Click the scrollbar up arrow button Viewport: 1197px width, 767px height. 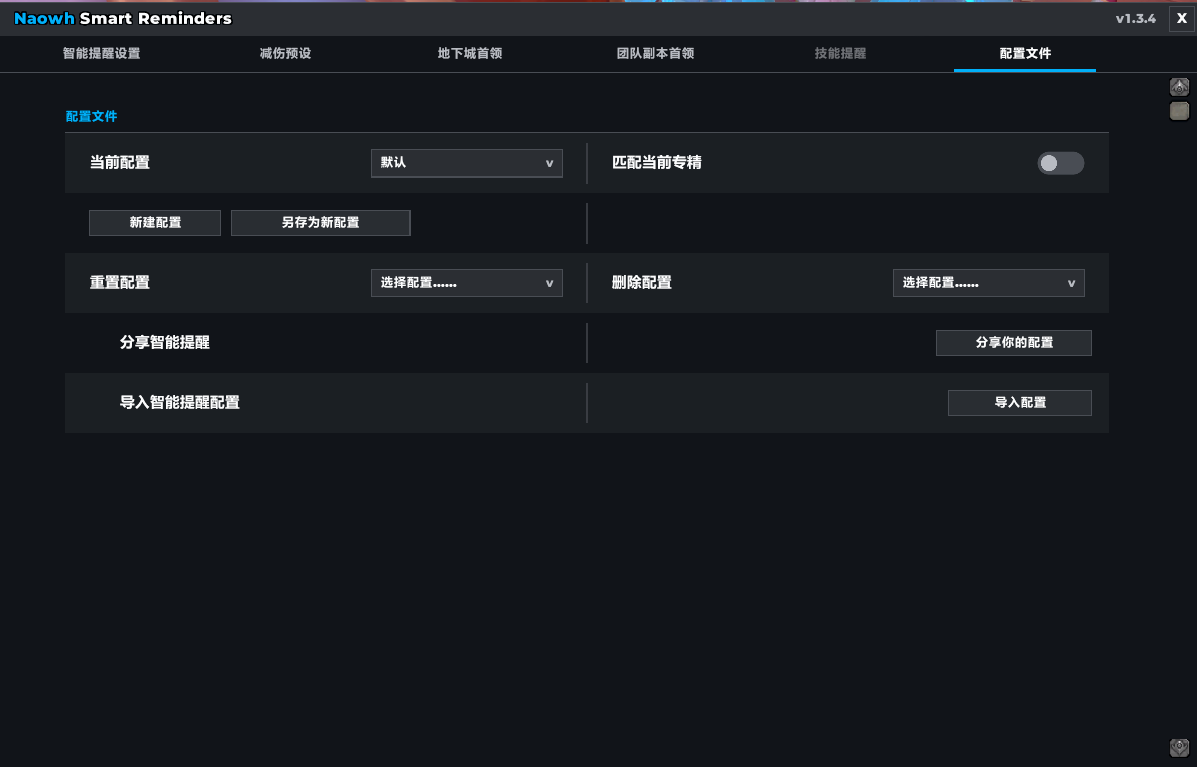click(1179, 86)
